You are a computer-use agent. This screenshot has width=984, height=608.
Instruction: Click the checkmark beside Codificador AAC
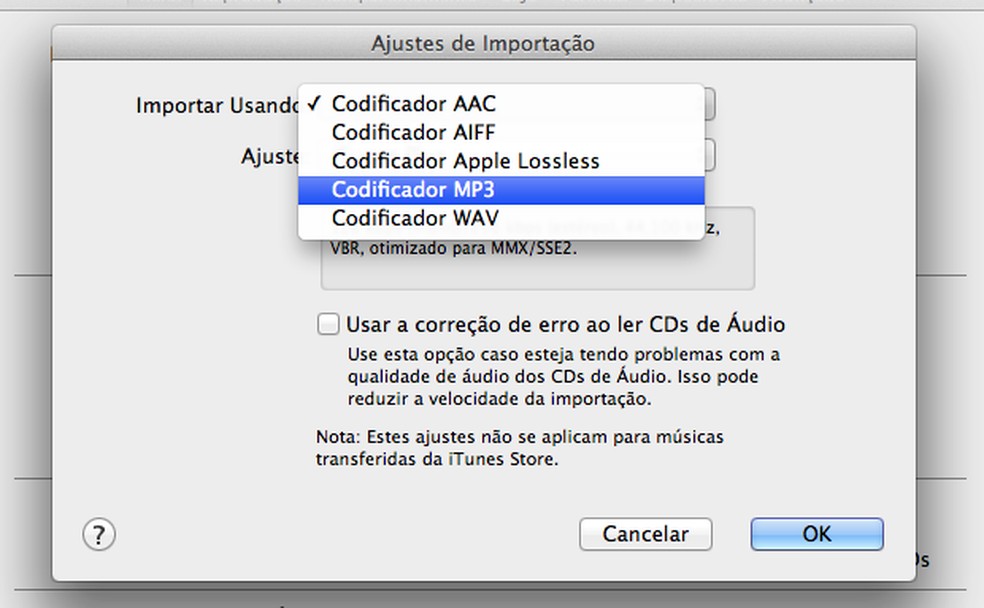click(x=315, y=103)
